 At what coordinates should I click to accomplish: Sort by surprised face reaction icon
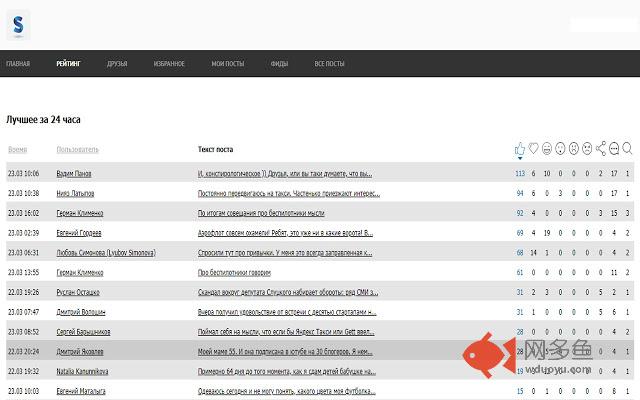(560, 149)
